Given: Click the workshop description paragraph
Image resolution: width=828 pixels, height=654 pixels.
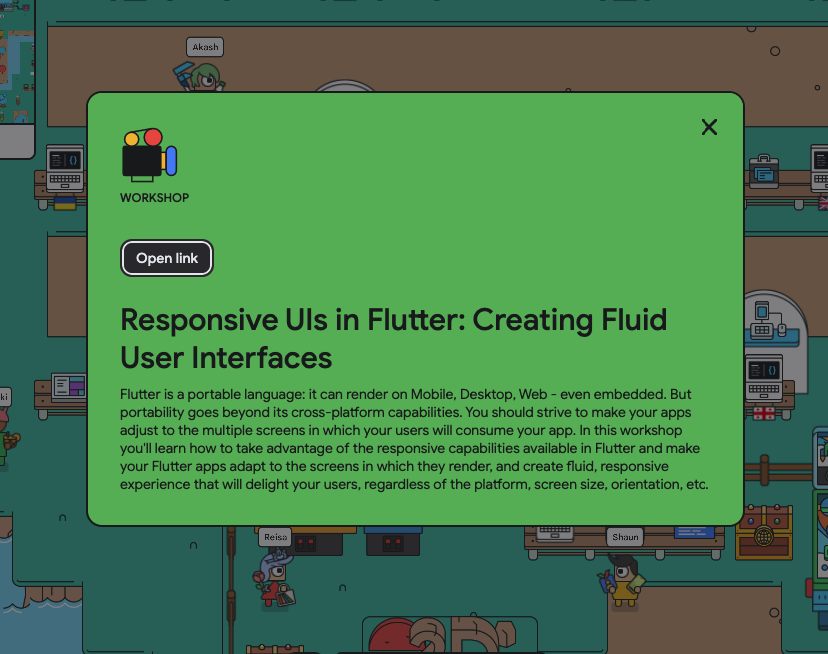Looking at the screenshot, I should pyautogui.click(x=414, y=439).
